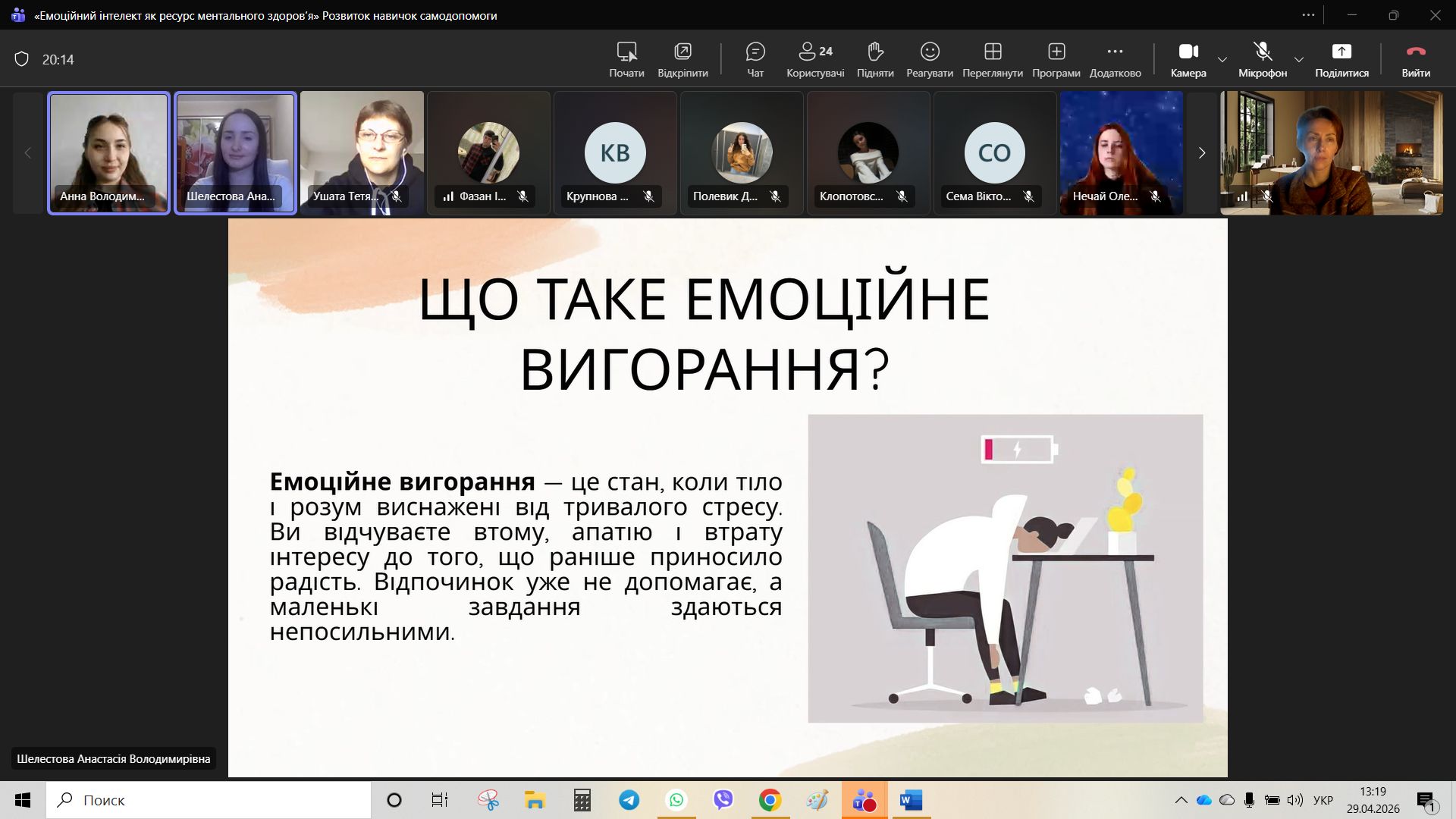Viewport: 1456px width, 819px height.
Task: Raise hand with Підняти button
Action: [x=875, y=59]
